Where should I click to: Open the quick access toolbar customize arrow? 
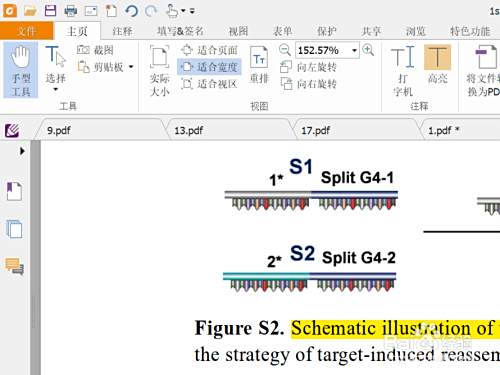point(192,11)
